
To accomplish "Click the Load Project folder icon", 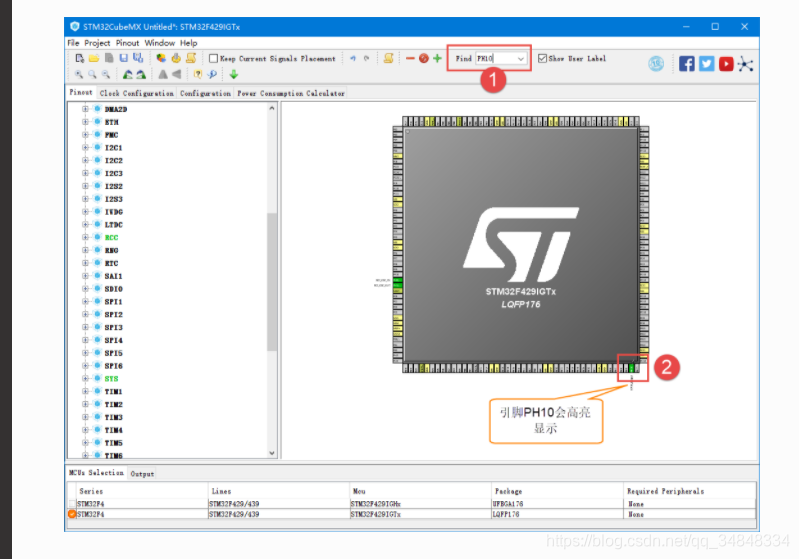I will [94, 58].
